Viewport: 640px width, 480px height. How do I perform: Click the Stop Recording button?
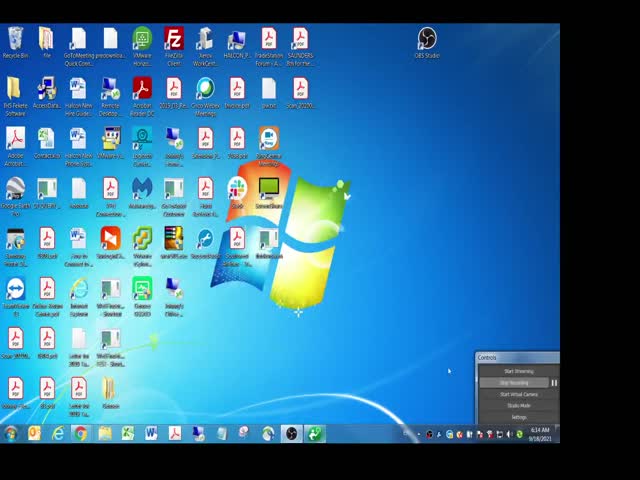pos(513,383)
